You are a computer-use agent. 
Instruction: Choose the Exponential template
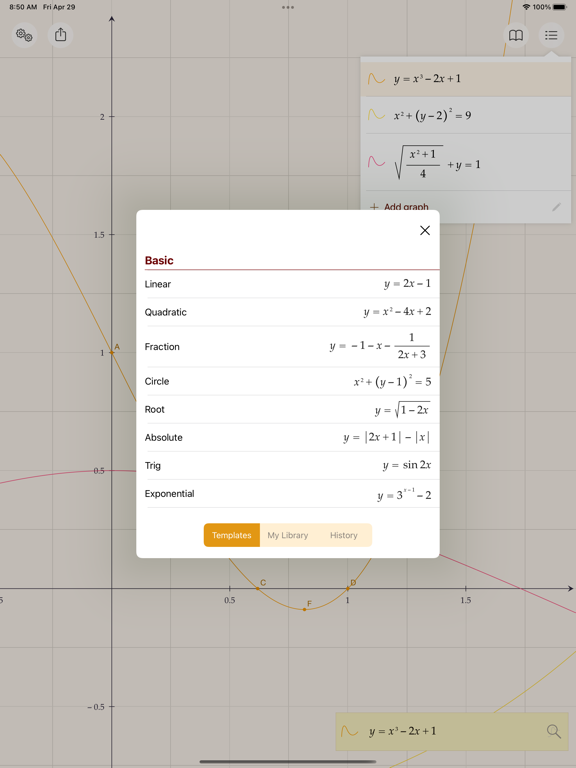[288, 494]
